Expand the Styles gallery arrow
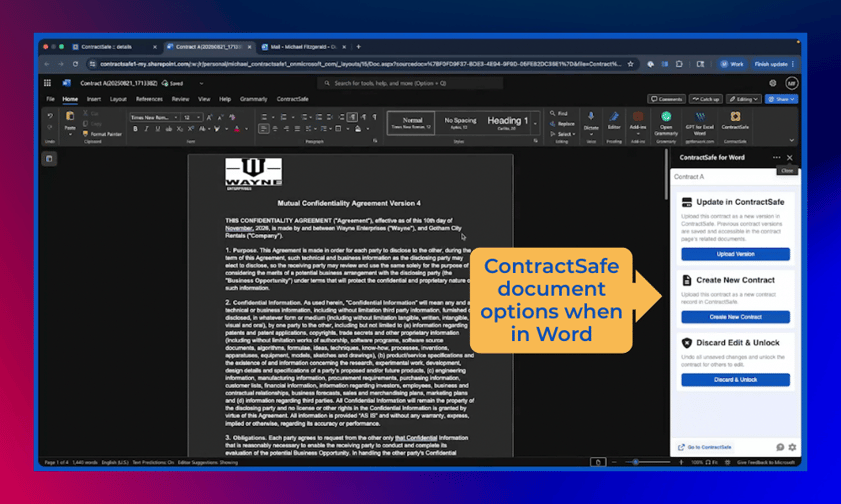 pyautogui.click(x=535, y=124)
